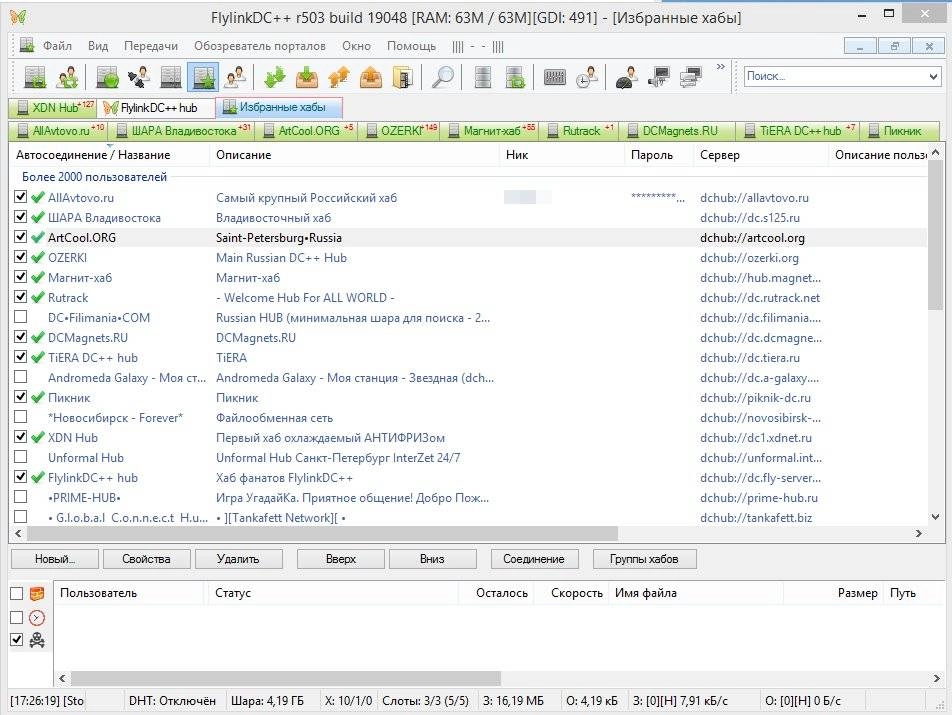Enable autoconnect for Andromeda Galaxy hub
952x715 pixels.
[x=21, y=377]
